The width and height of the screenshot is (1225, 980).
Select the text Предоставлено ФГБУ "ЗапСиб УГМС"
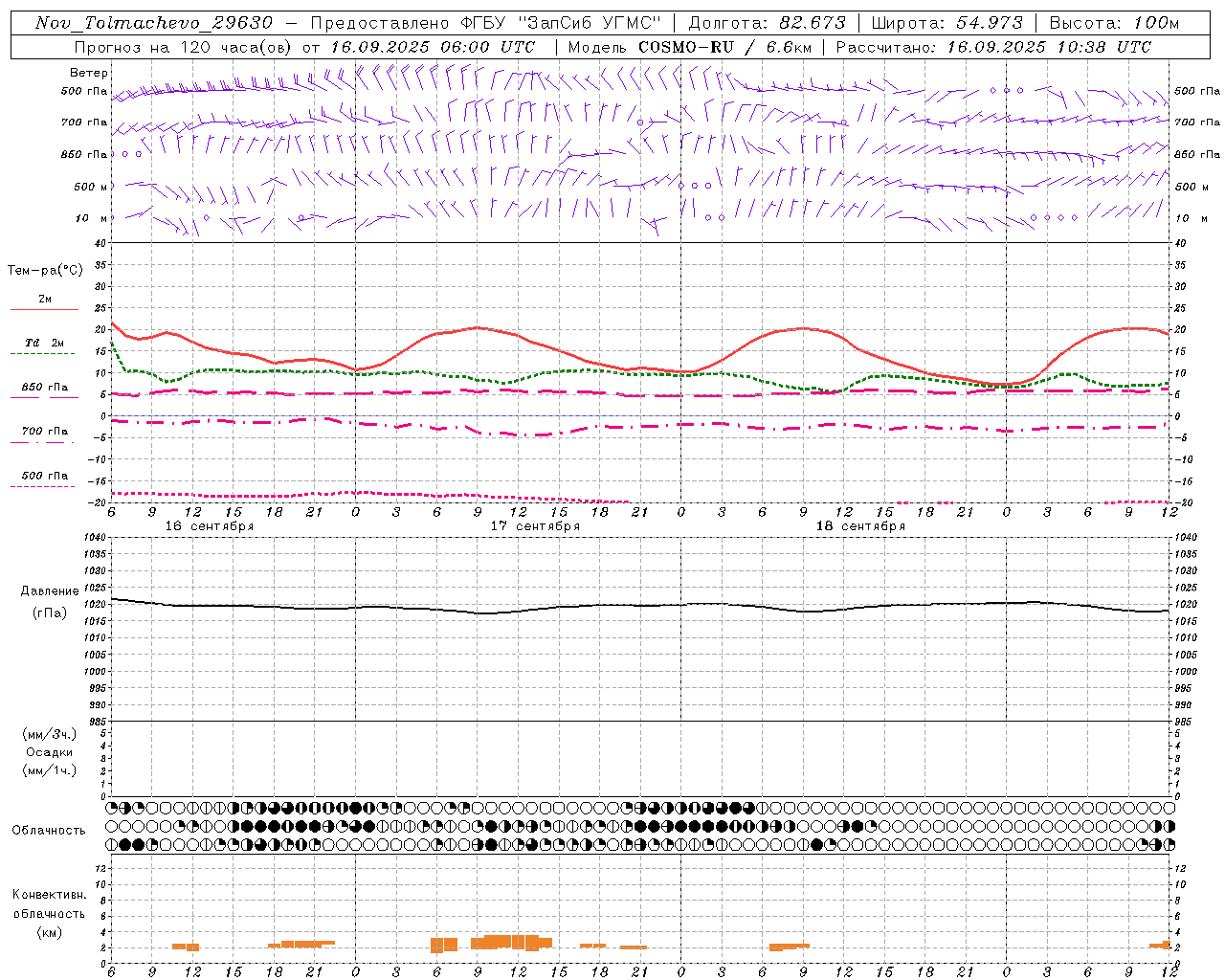pyautogui.click(x=486, y=23)
